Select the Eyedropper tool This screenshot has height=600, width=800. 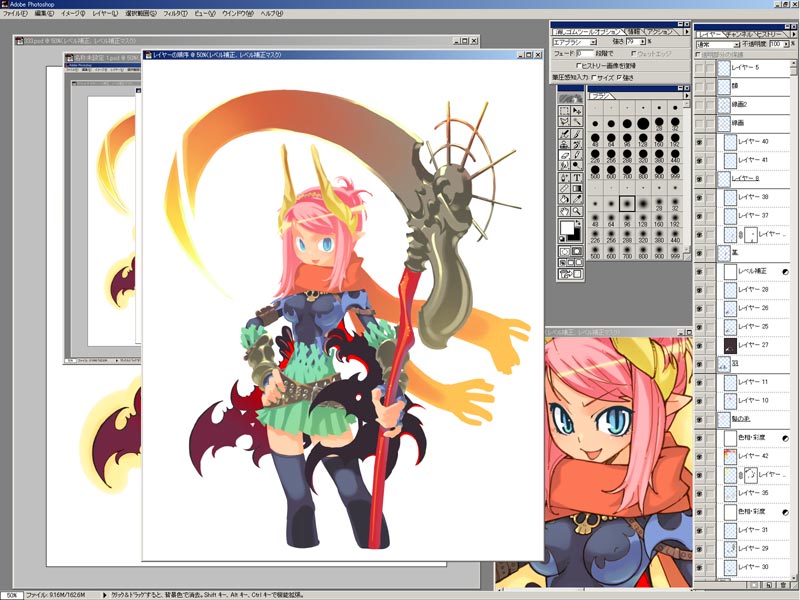tap(577, 199)
